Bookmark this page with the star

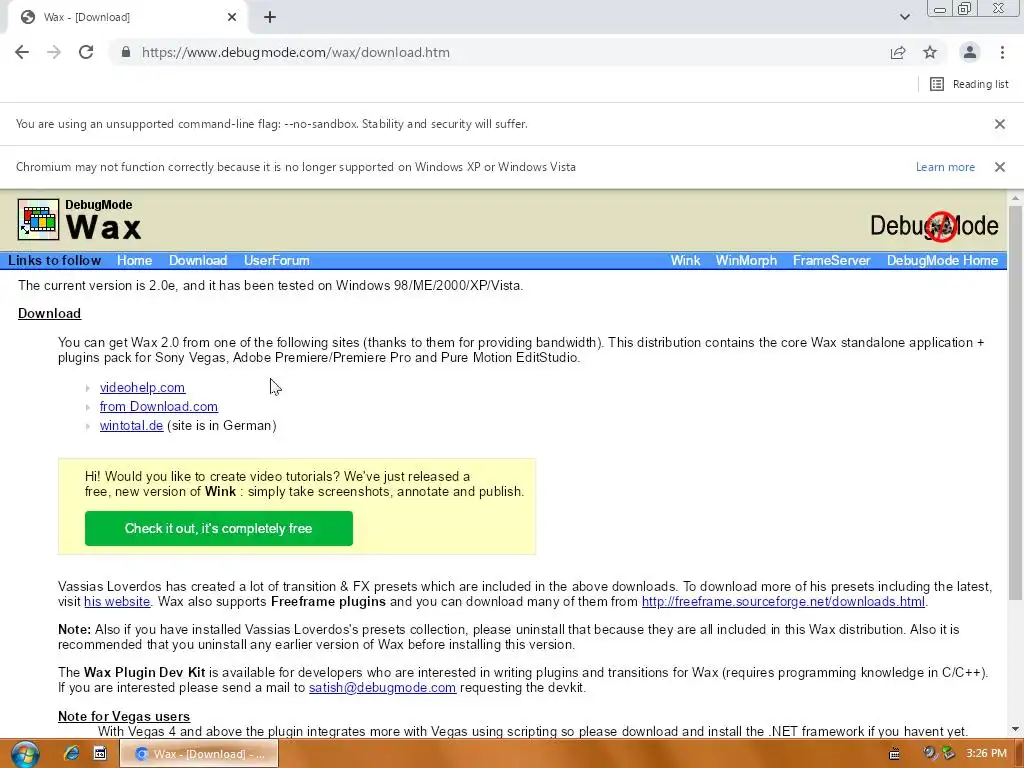[x=930, y=52]
